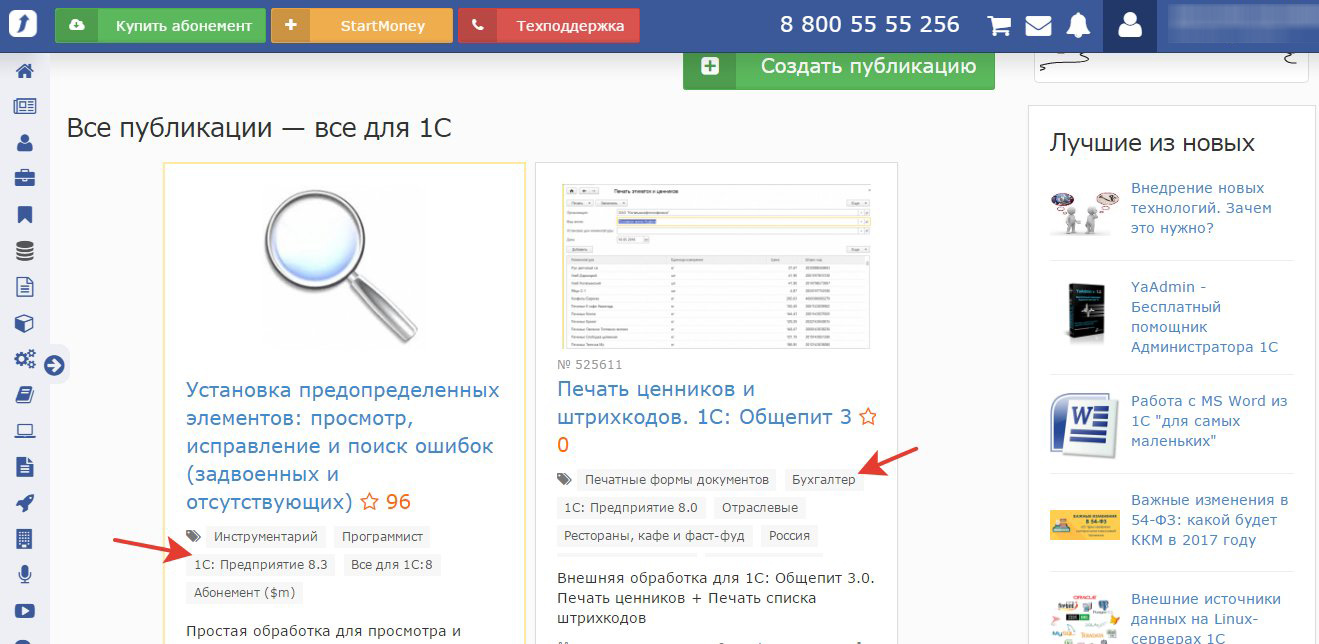Open the cube icon in the sidebar

click(24, 323)
